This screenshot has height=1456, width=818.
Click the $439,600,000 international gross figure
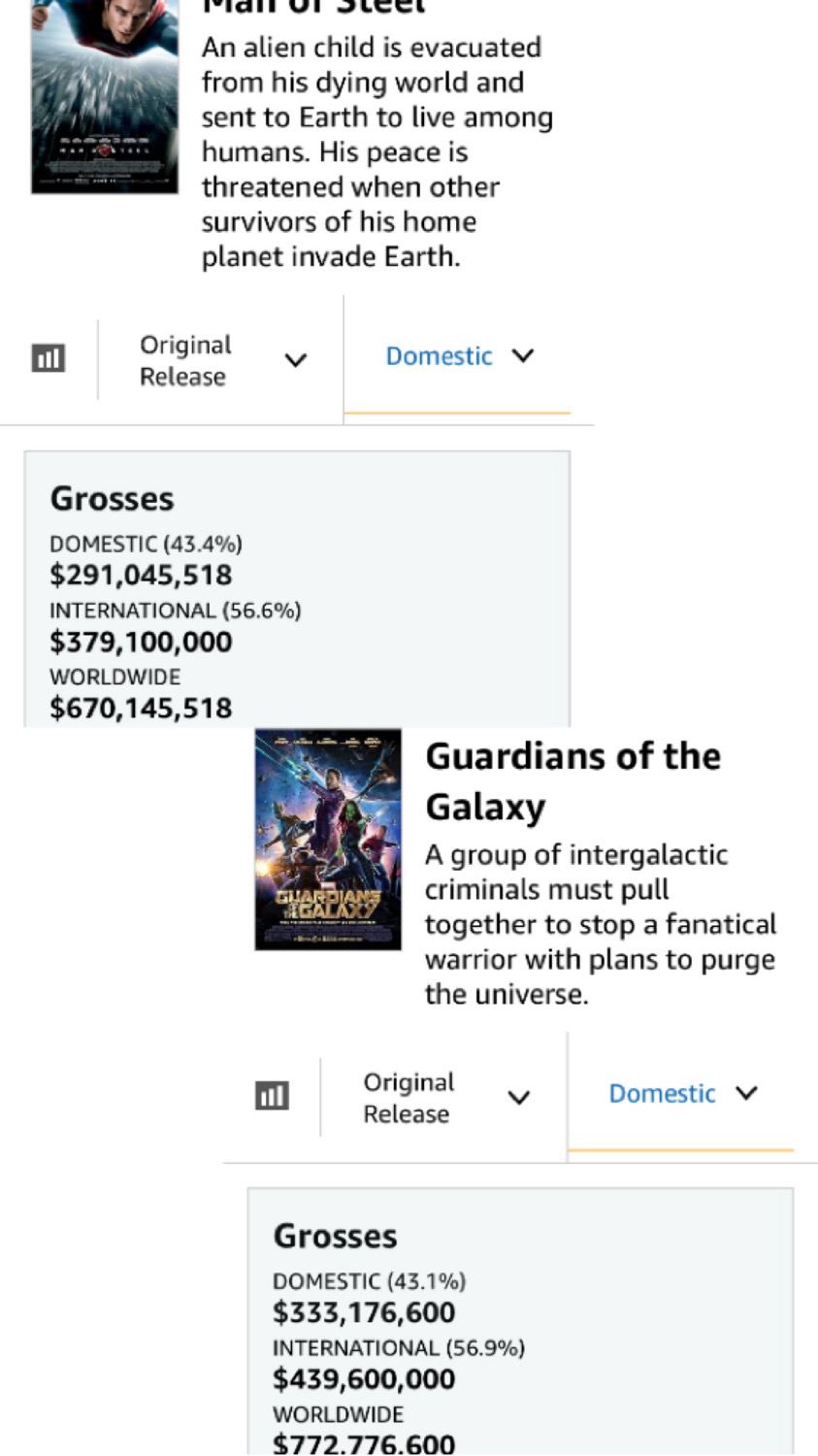(x=364, y=1379)
